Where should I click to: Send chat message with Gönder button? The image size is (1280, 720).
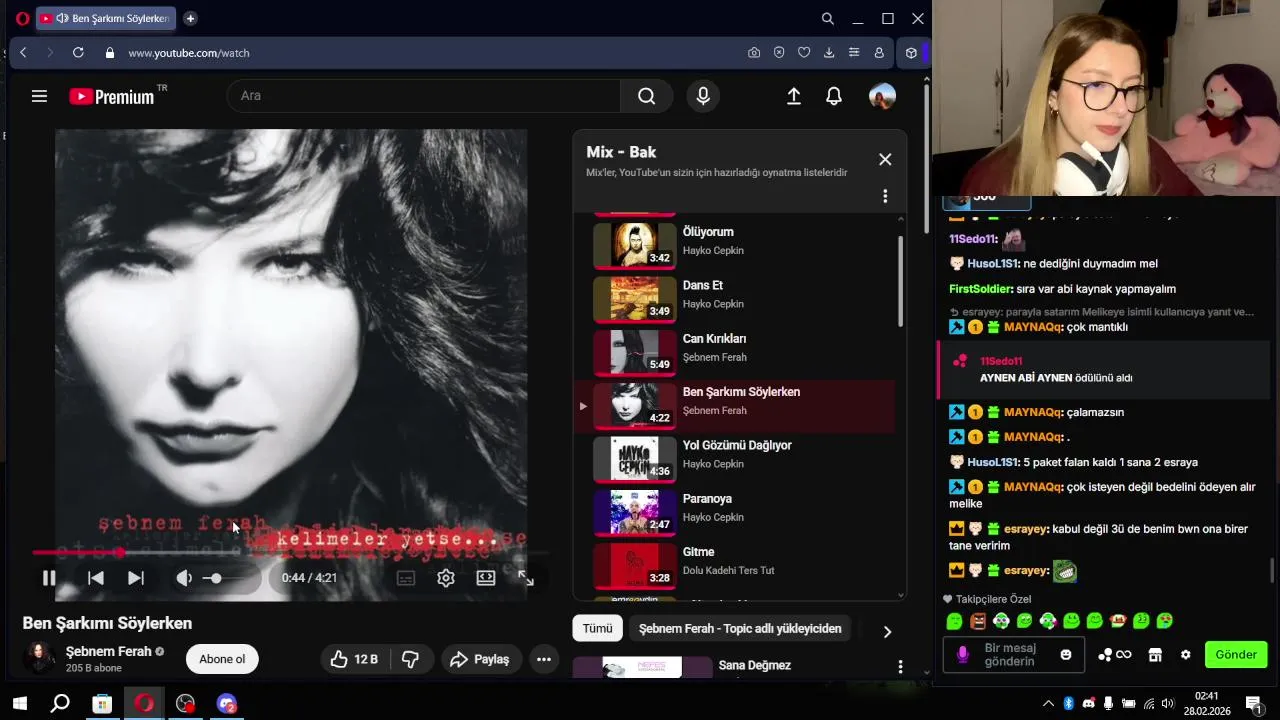(x=1236, y=655)
